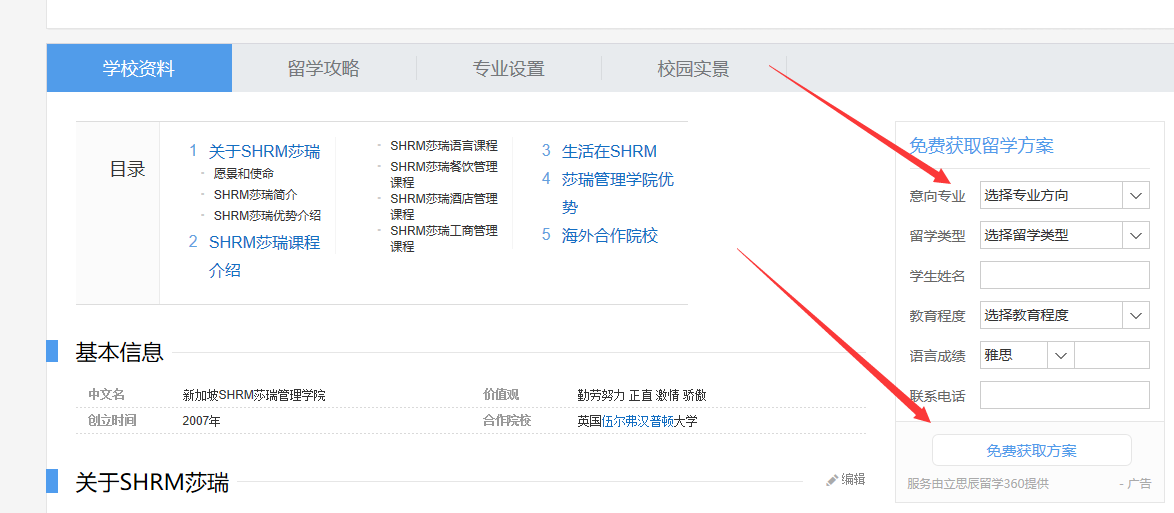Open SHRM莎瑞酒店管理课程 link

(444, 206)
